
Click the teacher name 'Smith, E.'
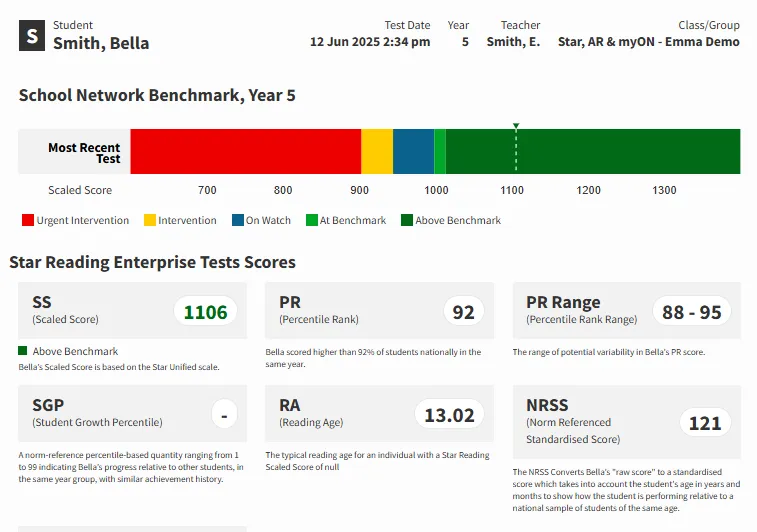513,42
